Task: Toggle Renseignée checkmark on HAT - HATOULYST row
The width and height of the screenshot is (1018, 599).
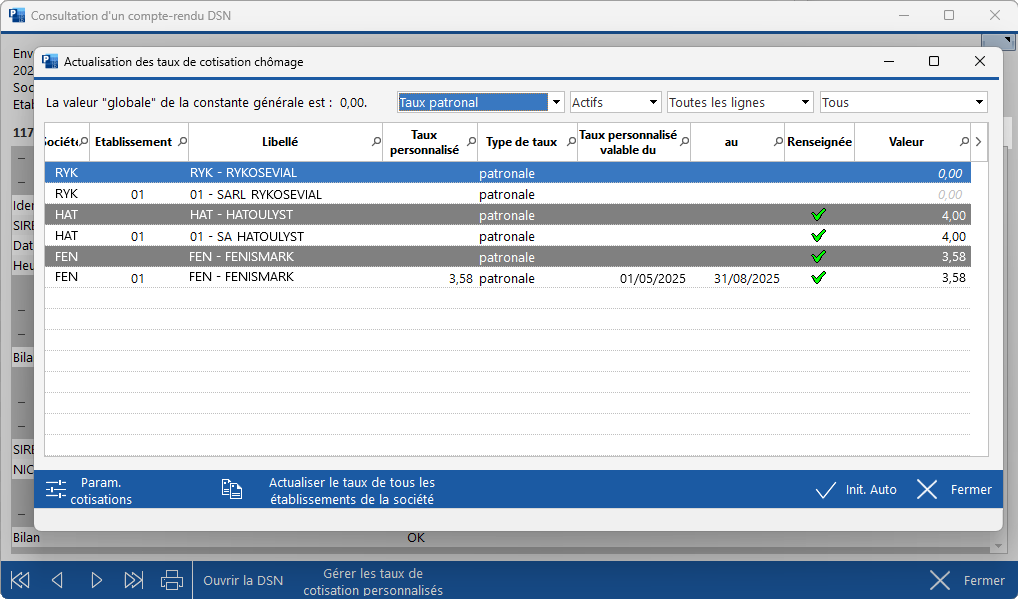Action: 818,215
